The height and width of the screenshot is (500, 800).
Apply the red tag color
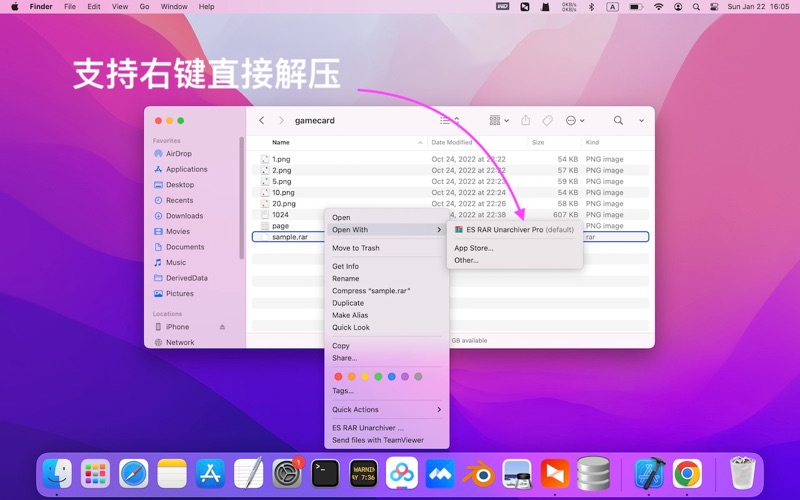(338, 377)
